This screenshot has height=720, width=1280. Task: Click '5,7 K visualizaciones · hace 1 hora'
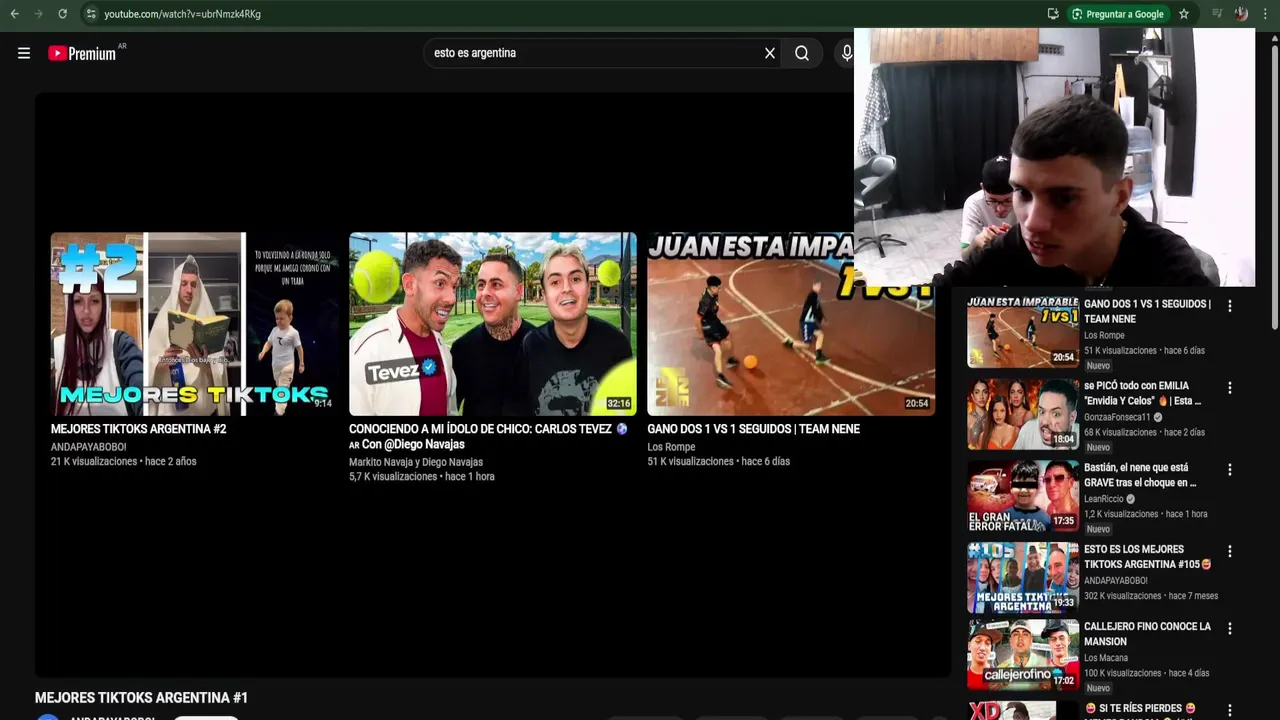422,477
